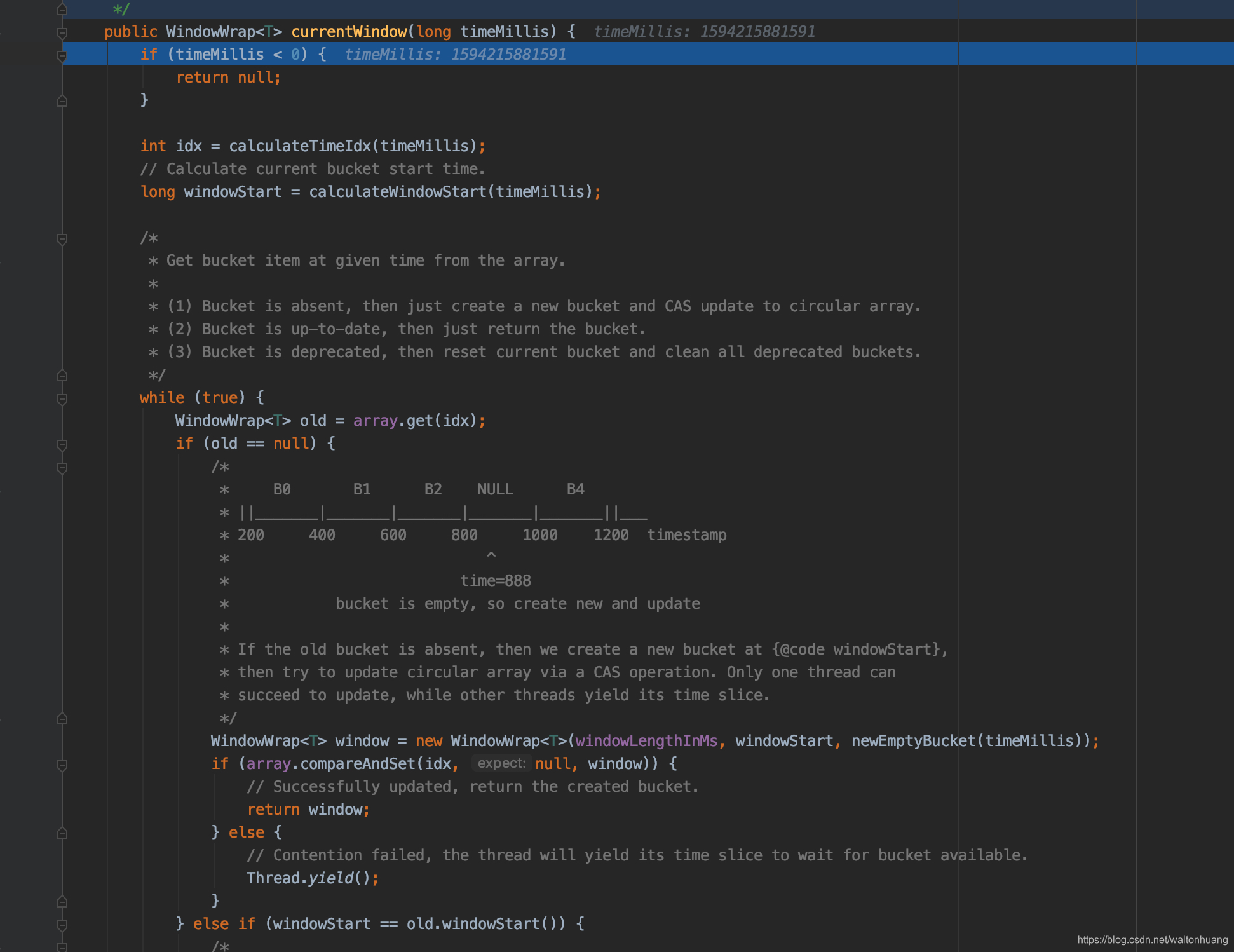Viewport: 1234px width, 952px height.
Task: Click 'B4' label in bucket diagram
Action: click(x=575, y=489)
